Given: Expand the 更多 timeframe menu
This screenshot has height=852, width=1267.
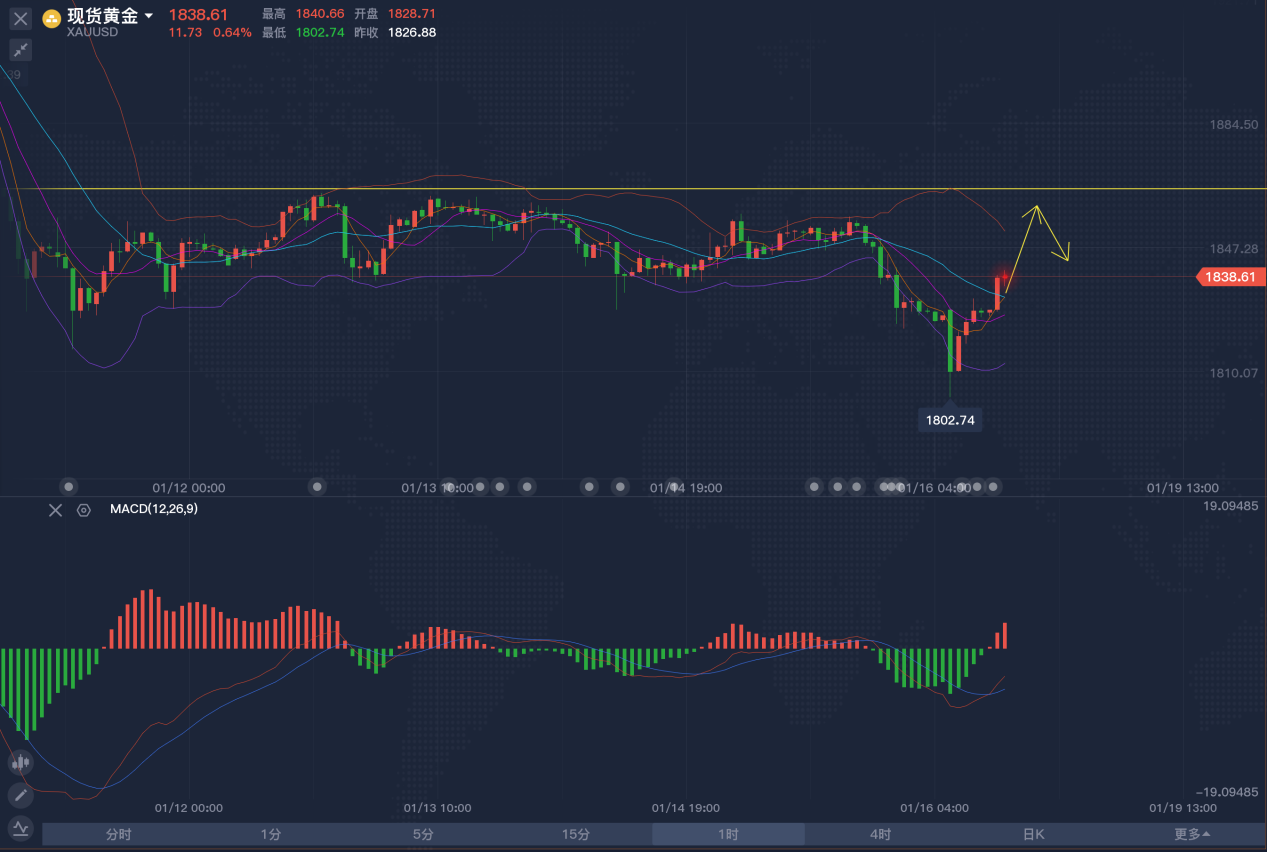Looking at the screenshot, I should 1192,834.
